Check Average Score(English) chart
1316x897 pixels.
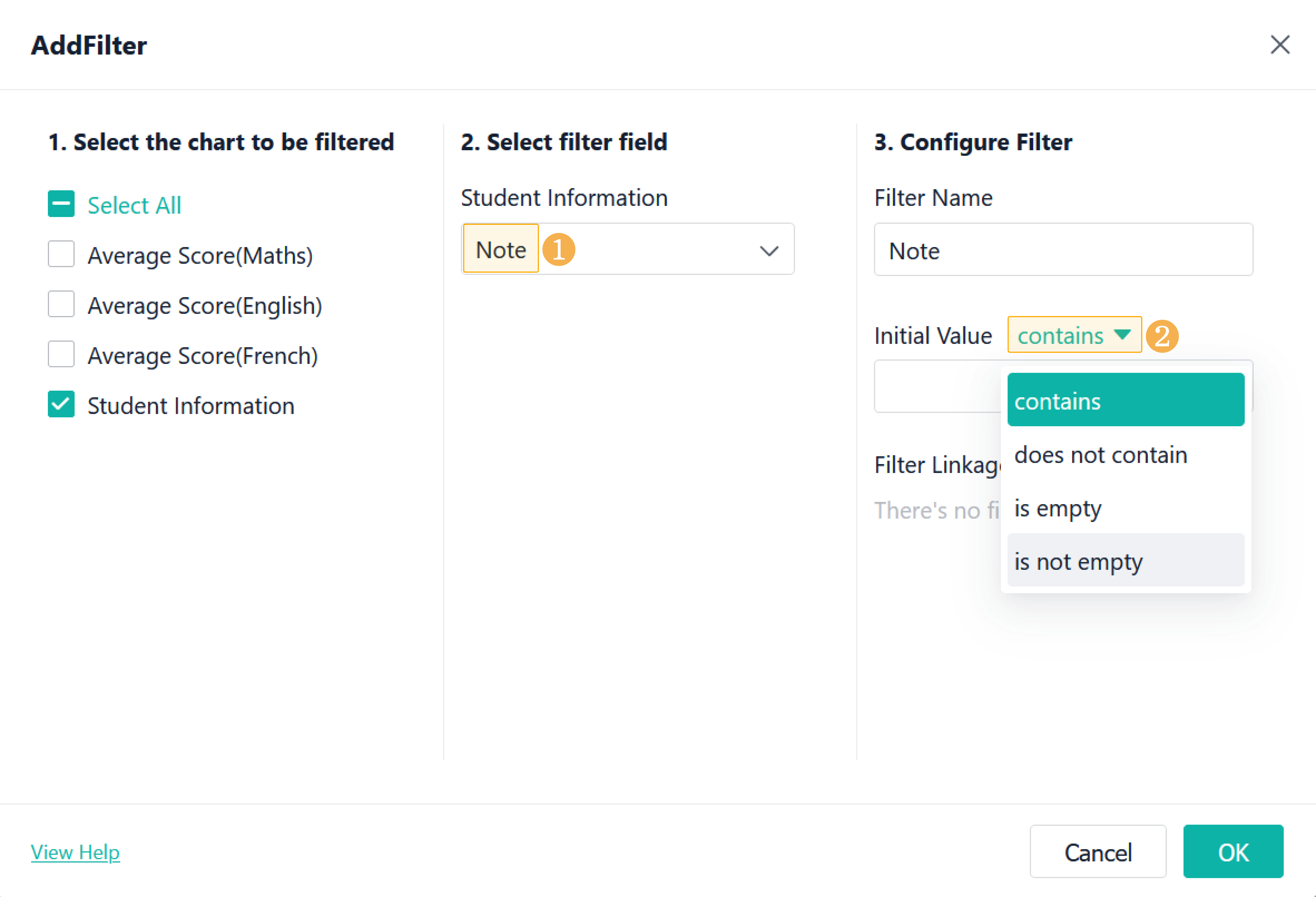click(x=61, y=304)
